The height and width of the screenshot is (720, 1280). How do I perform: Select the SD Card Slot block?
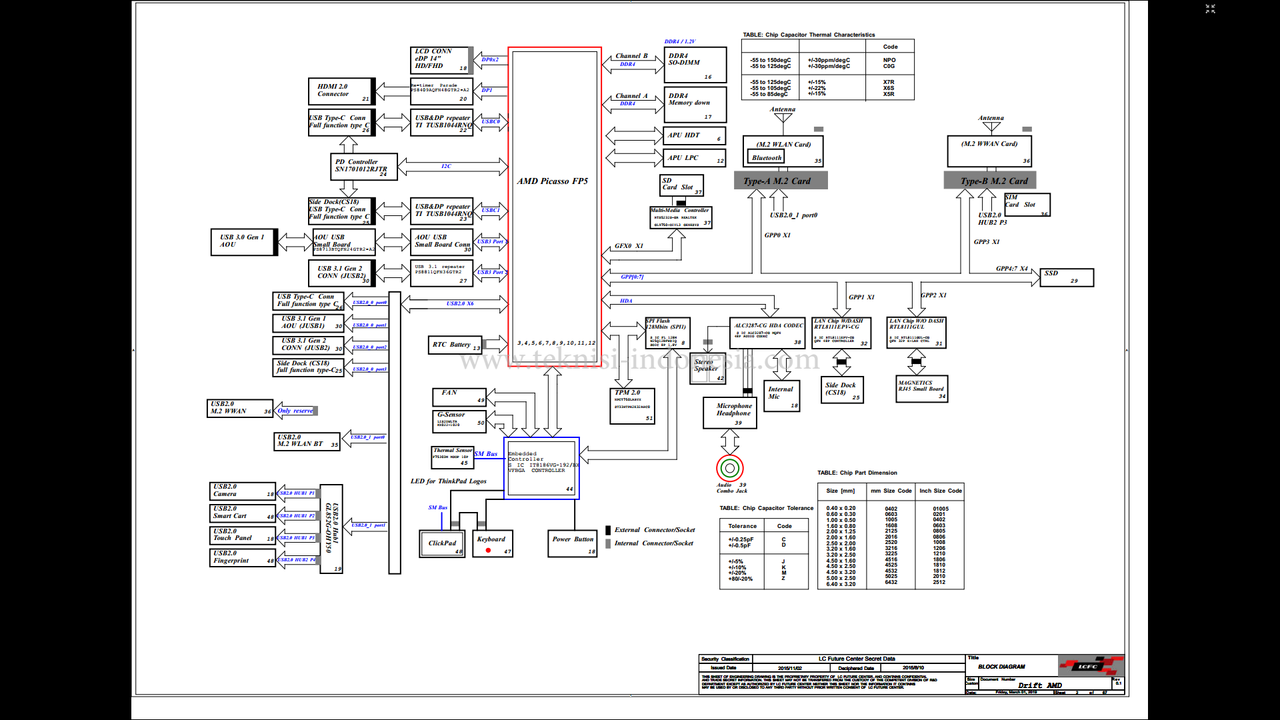point(682,185)
